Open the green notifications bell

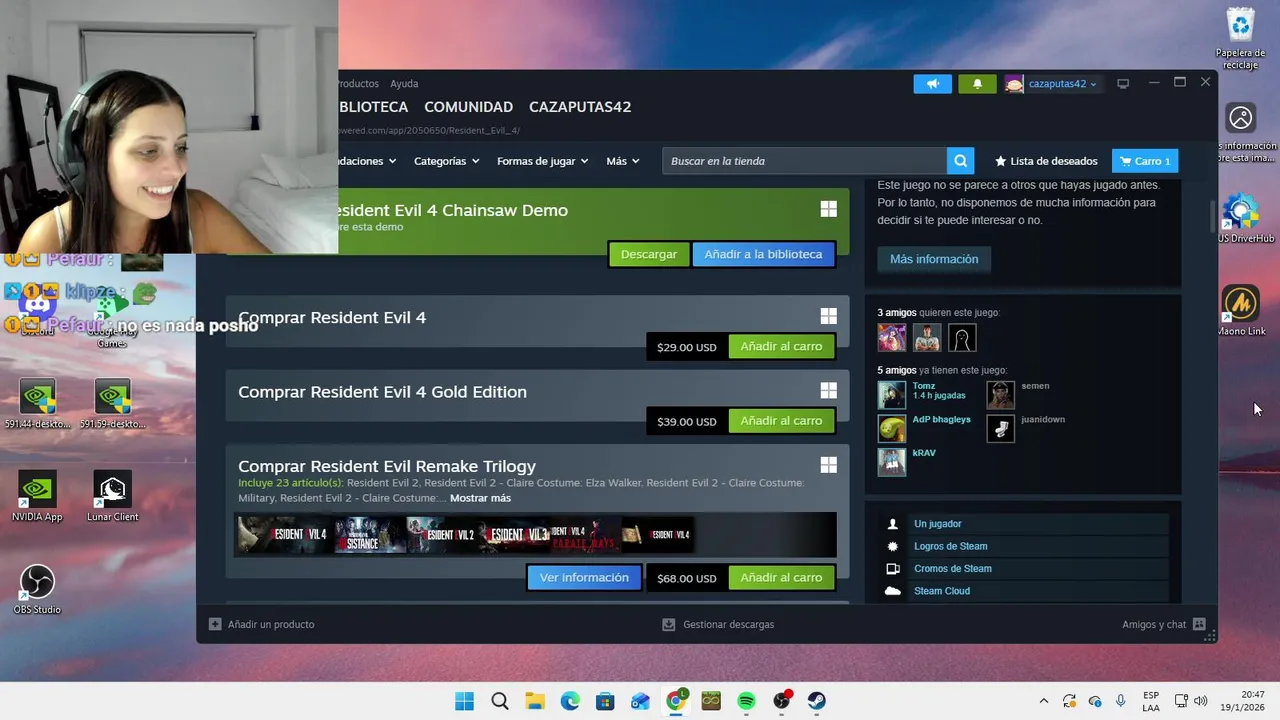click(x=977, y=84)
